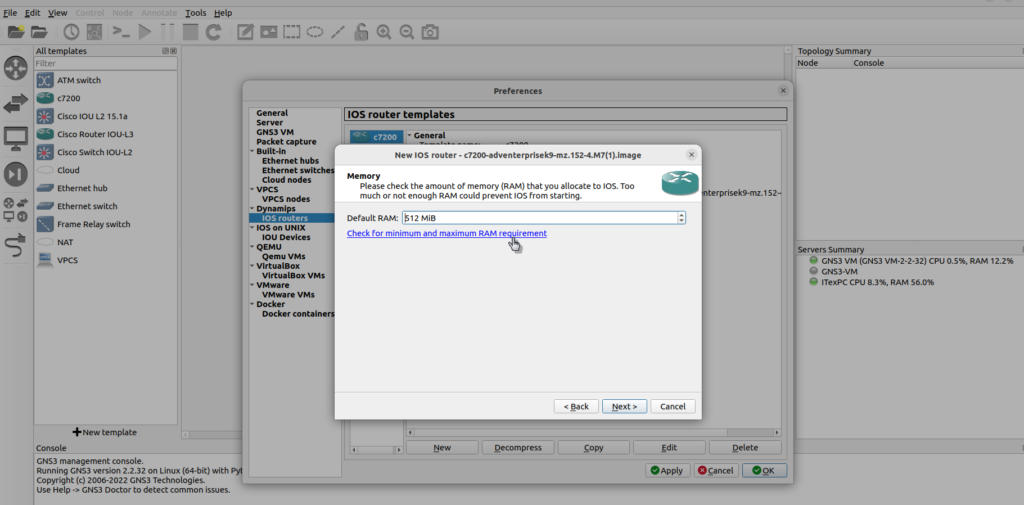Collapse the General section in template details
The height and width of the screenshot is (505, 1024).
409,135
